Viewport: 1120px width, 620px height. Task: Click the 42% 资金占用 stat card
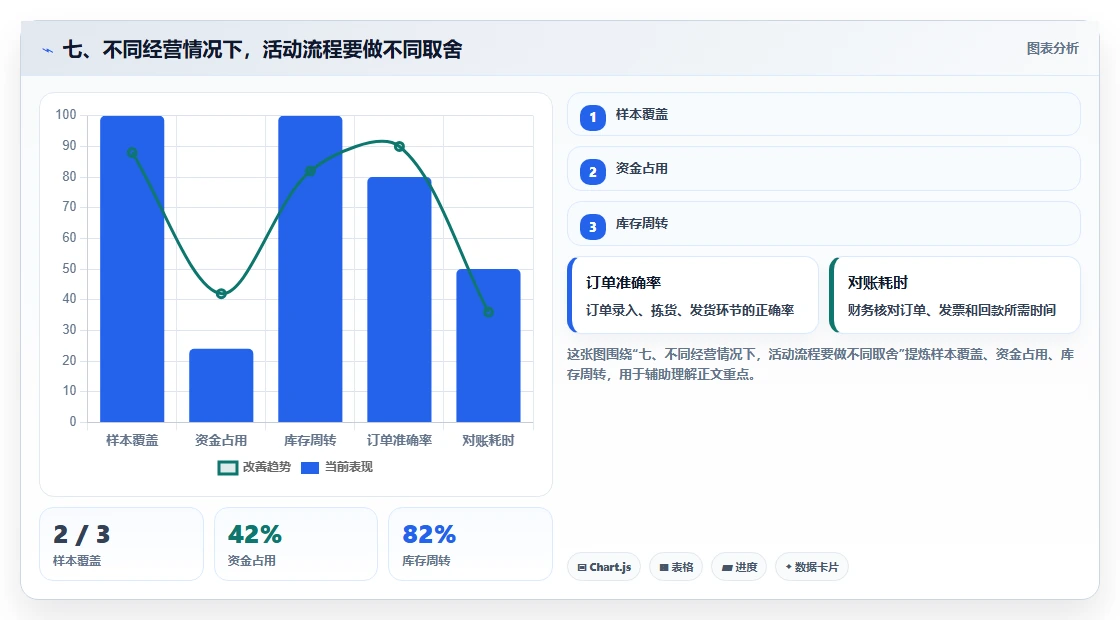click(x=296, y=544)
